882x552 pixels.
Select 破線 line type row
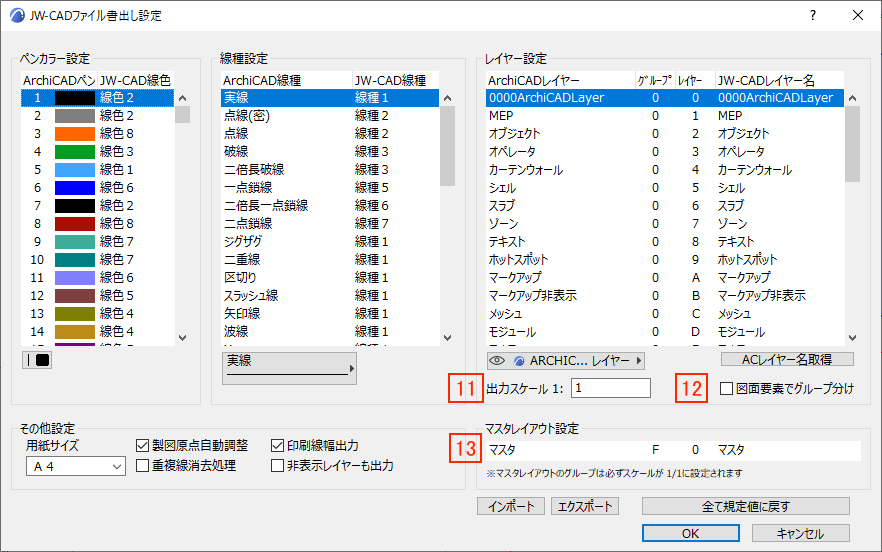pyautogui.click(x=330, y=152)
